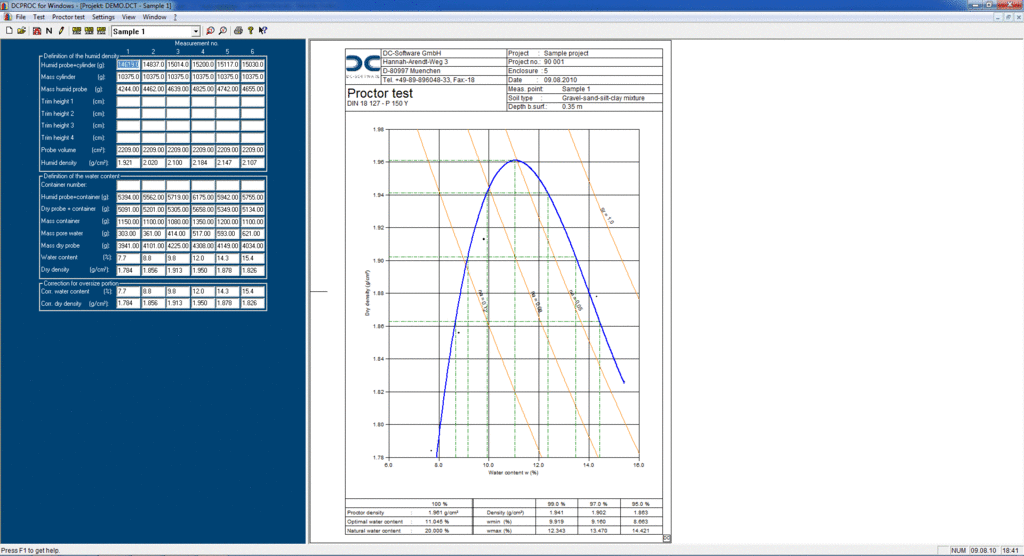Click the NUM indicator in the status bar
Screen dimensions: 1024x556
(x=958, y=551)
